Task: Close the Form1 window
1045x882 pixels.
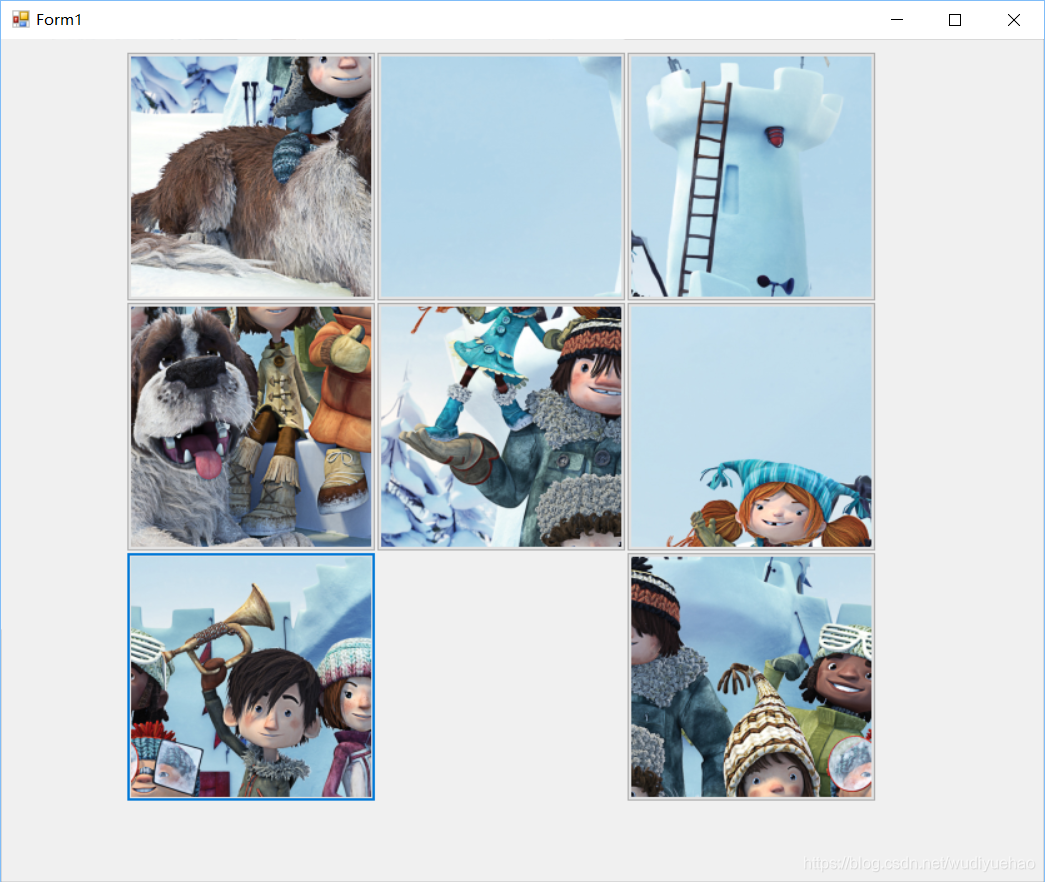Action: click(x=1014, y=20)
